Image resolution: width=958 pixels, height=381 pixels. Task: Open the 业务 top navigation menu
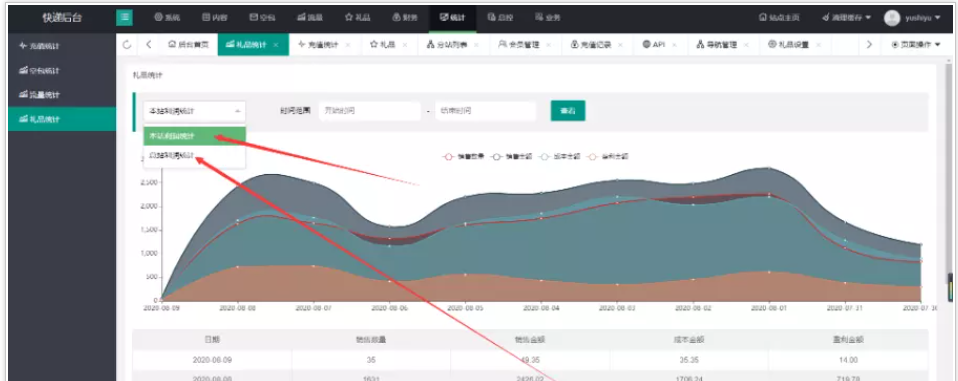click(547, 18)
